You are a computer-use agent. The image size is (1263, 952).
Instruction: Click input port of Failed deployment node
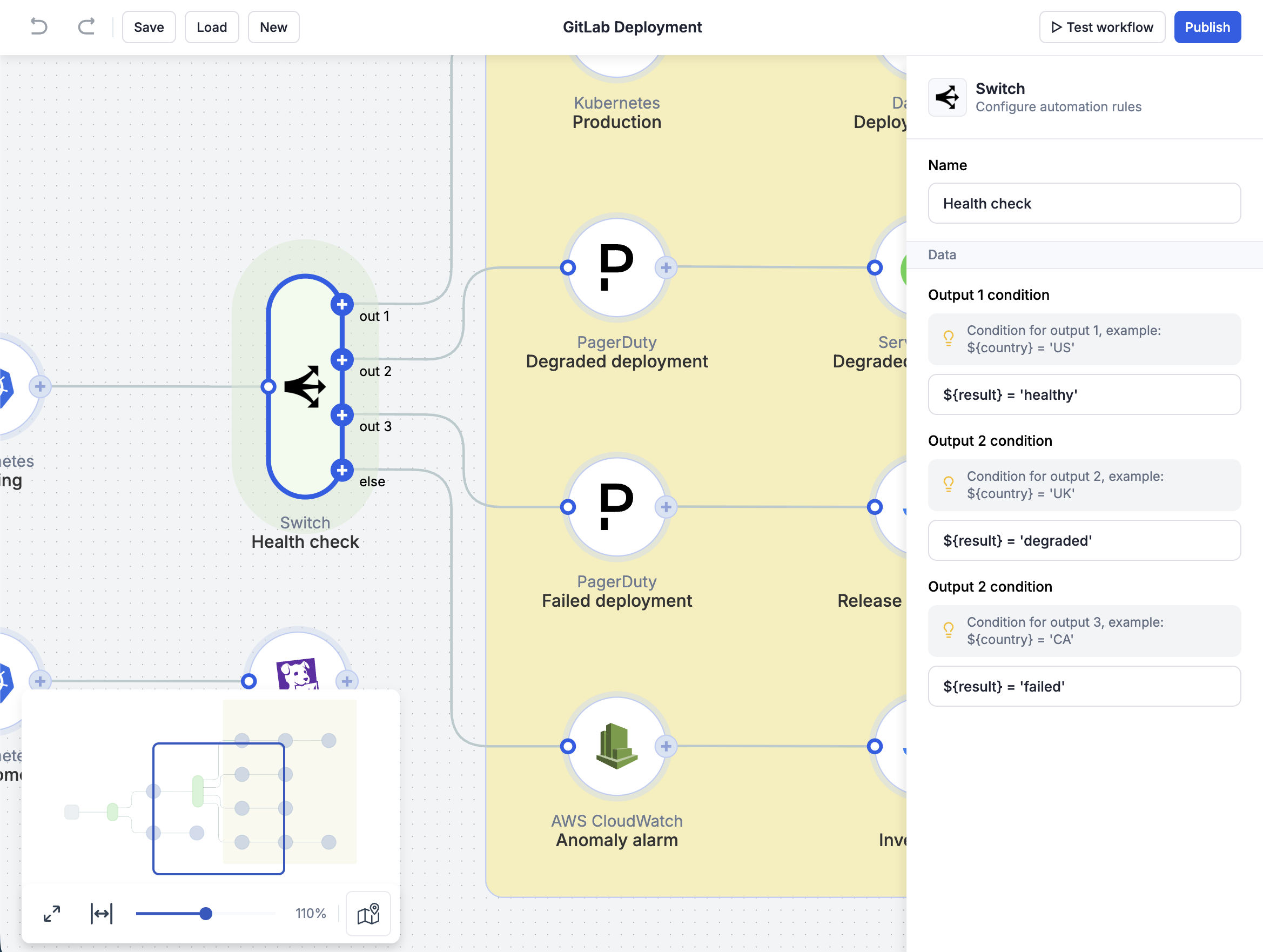(x=568, y=507)
